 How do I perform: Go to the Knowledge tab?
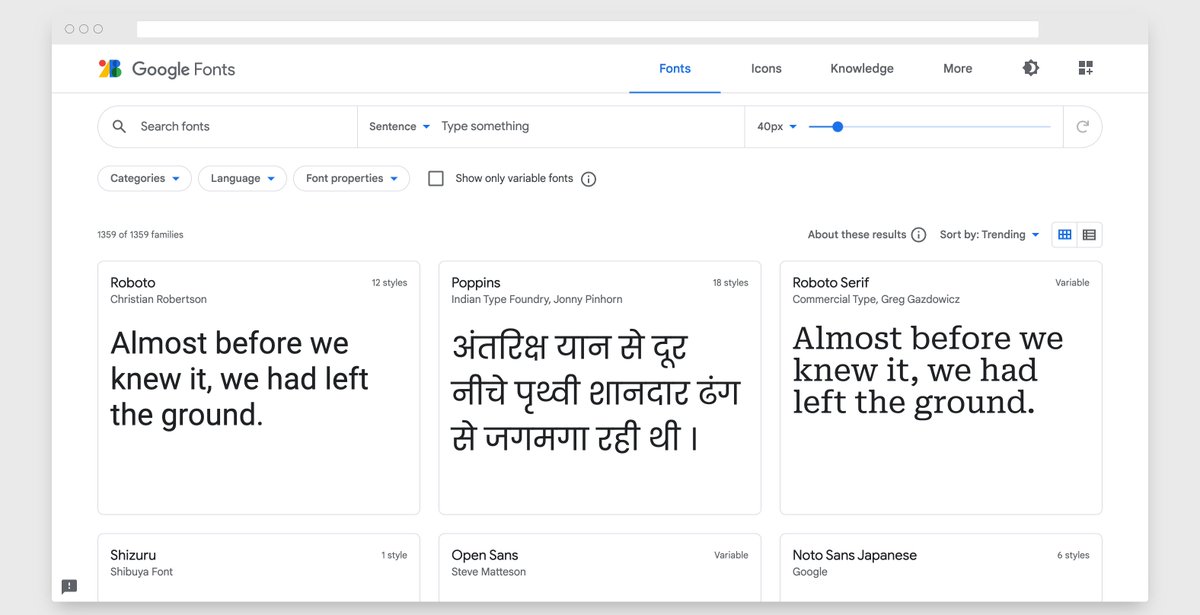tap(862, 69)
